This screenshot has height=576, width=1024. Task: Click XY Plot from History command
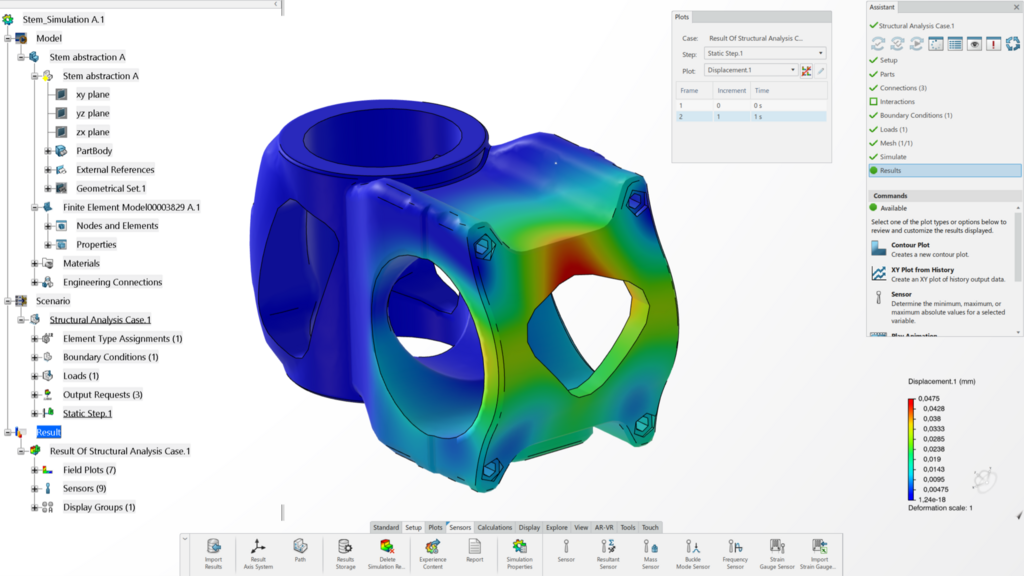(x=921, y=270)
